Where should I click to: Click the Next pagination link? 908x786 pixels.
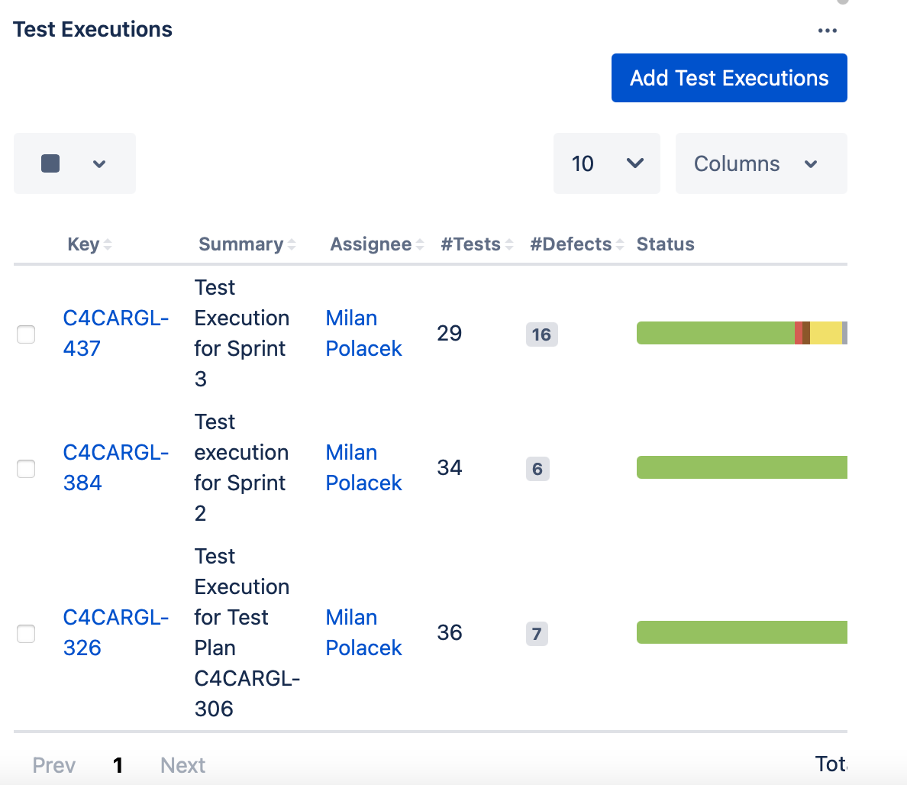pos(183,765)
